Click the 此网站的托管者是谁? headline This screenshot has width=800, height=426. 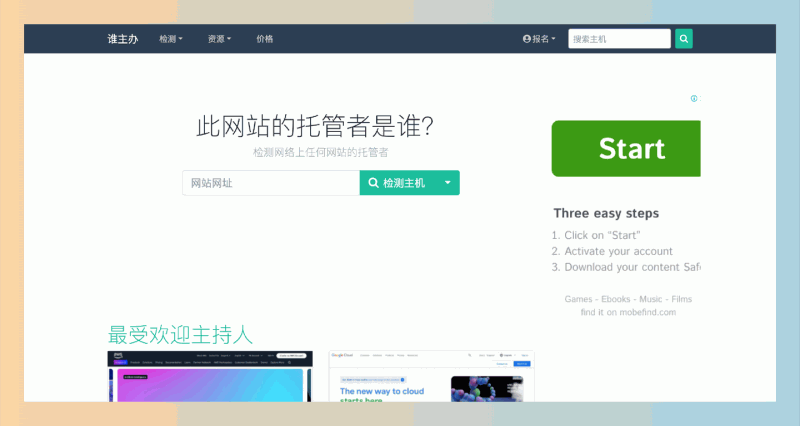point(315,126)
